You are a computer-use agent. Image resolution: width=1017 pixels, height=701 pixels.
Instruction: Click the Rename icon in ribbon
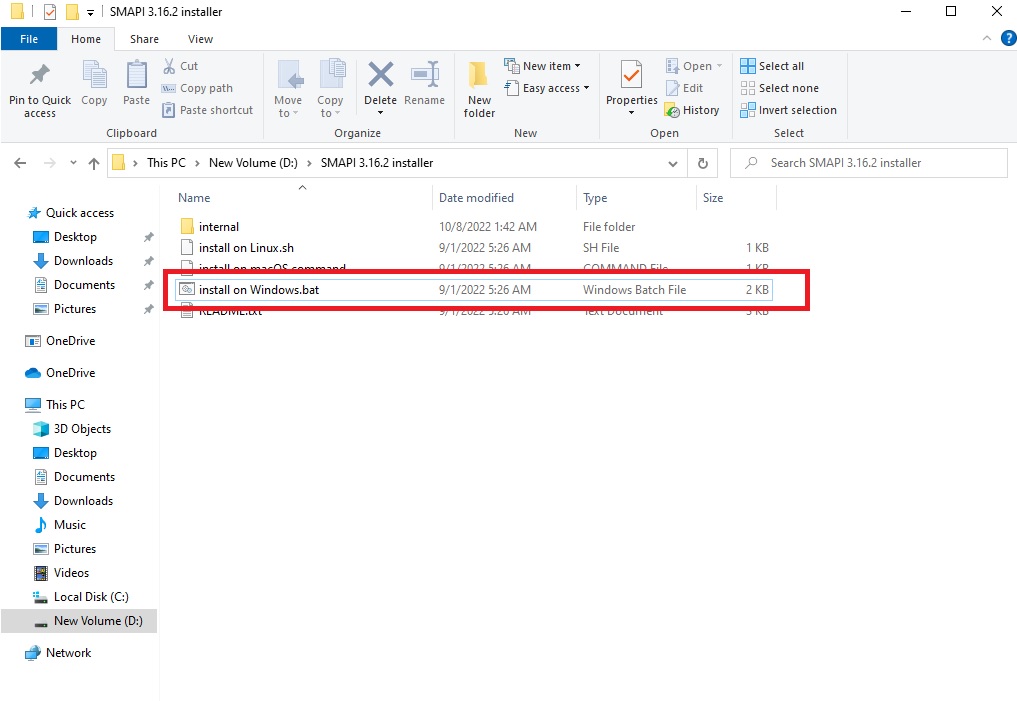[x=425, y=77]
